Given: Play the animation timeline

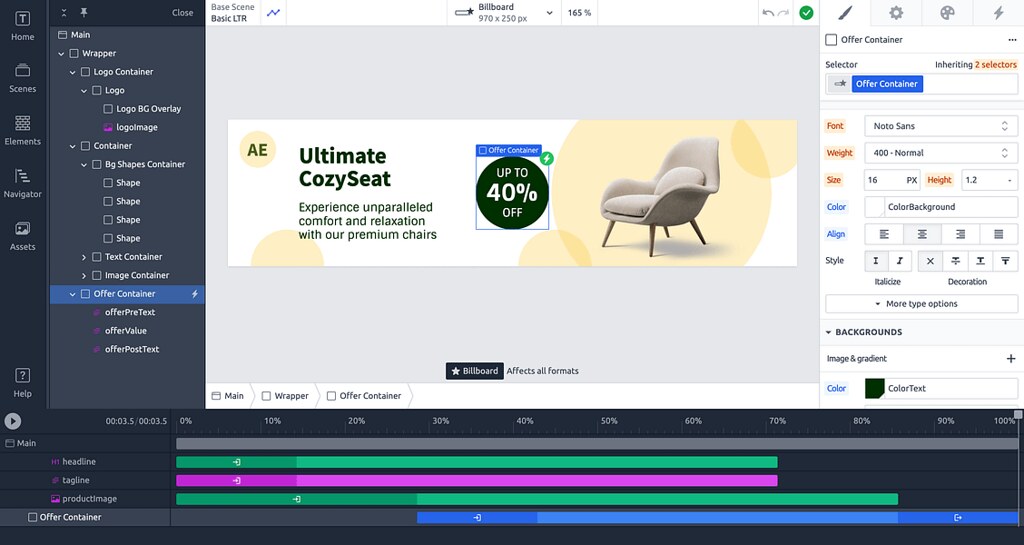Looking at the screenshot, I should pyautogui.click(x=12, y=421).
